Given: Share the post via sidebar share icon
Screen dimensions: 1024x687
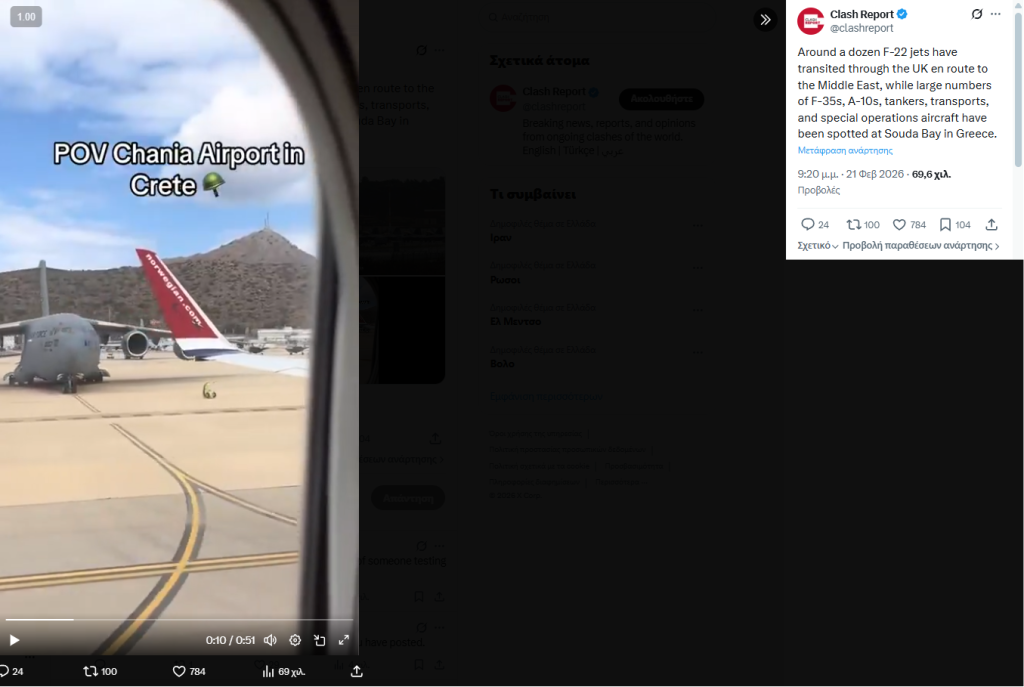Looking at the screenshot, I should pyautogui.click(x=991, y=225).
